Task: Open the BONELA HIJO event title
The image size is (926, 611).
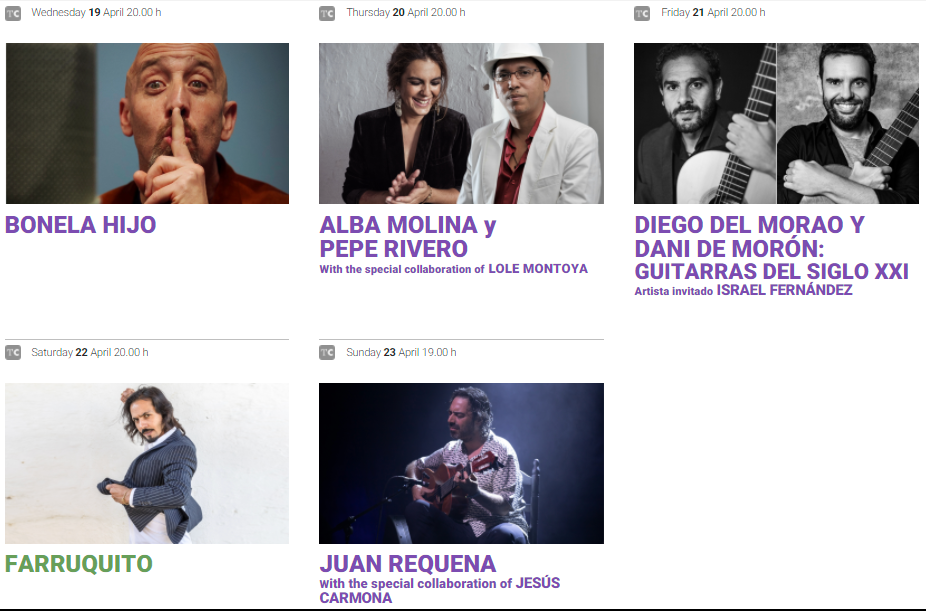Action: [81, 225]
